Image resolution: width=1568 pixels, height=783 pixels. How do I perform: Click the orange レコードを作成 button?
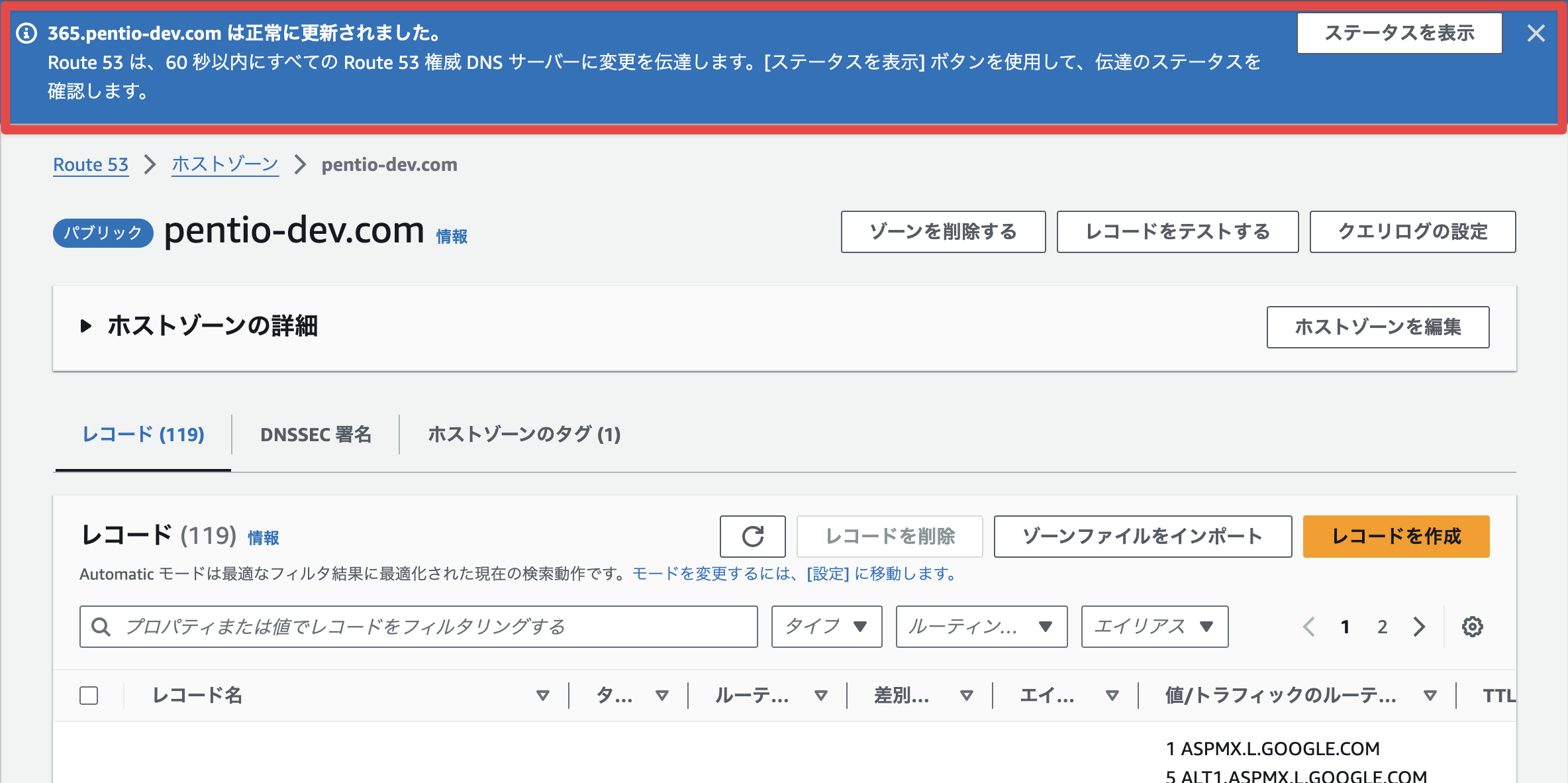[x=1396, y=536]
